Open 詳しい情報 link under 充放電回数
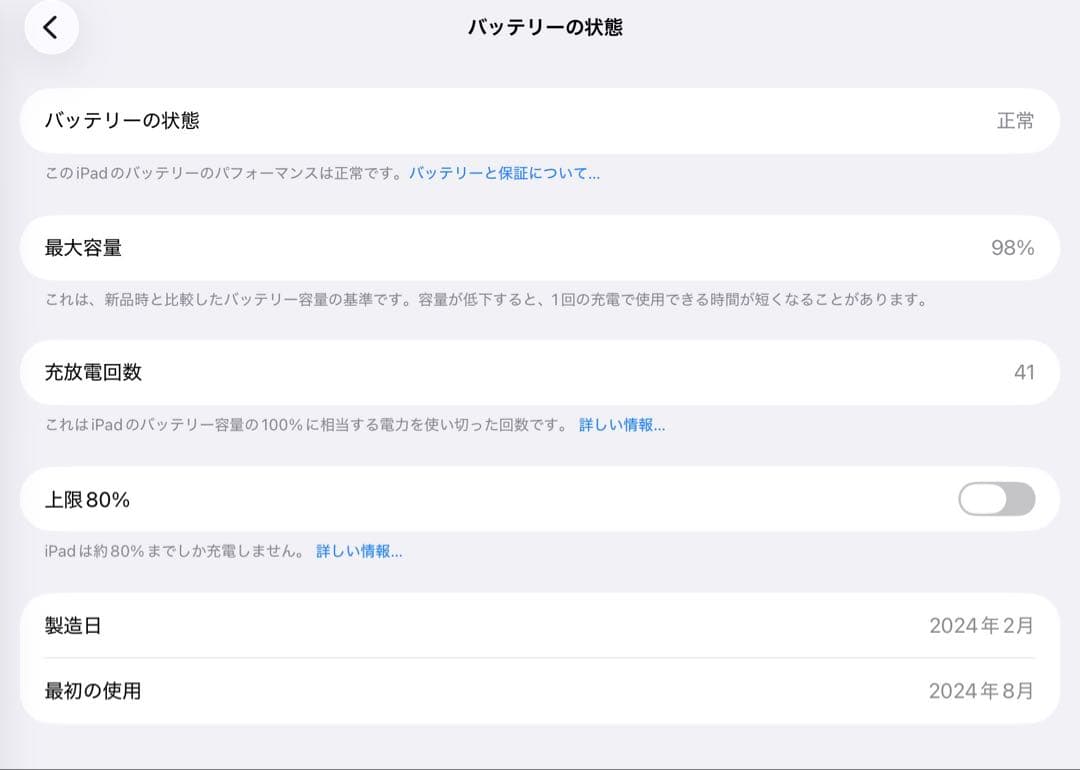This screenshot has width=1080, height=770. [x=622, y=424]
